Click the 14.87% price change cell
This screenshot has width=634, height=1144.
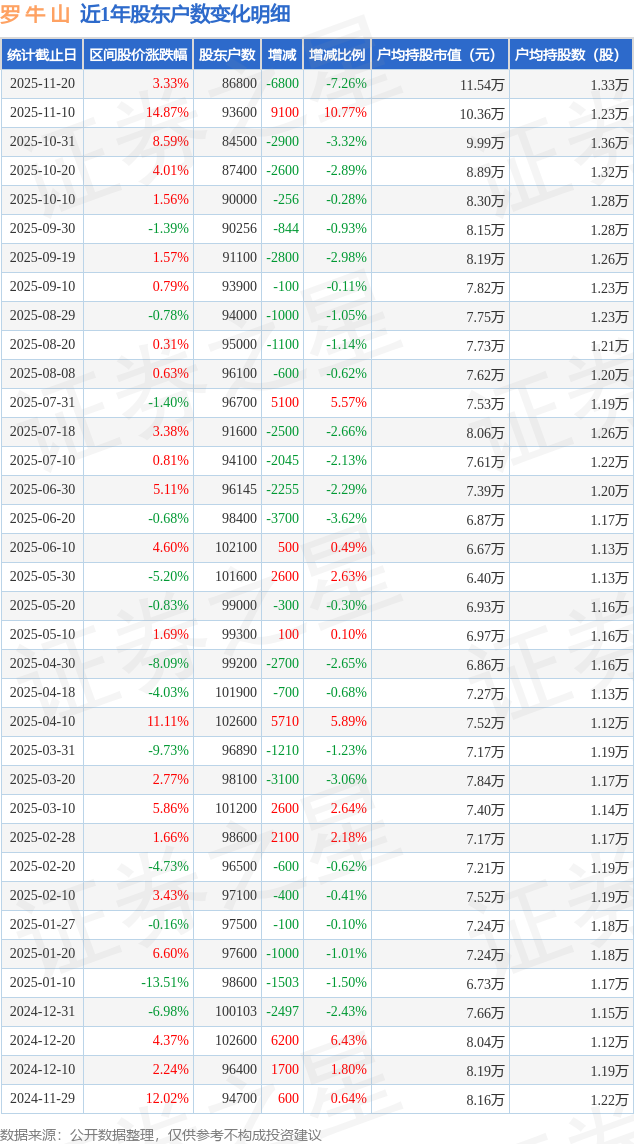tap(167, 113)
